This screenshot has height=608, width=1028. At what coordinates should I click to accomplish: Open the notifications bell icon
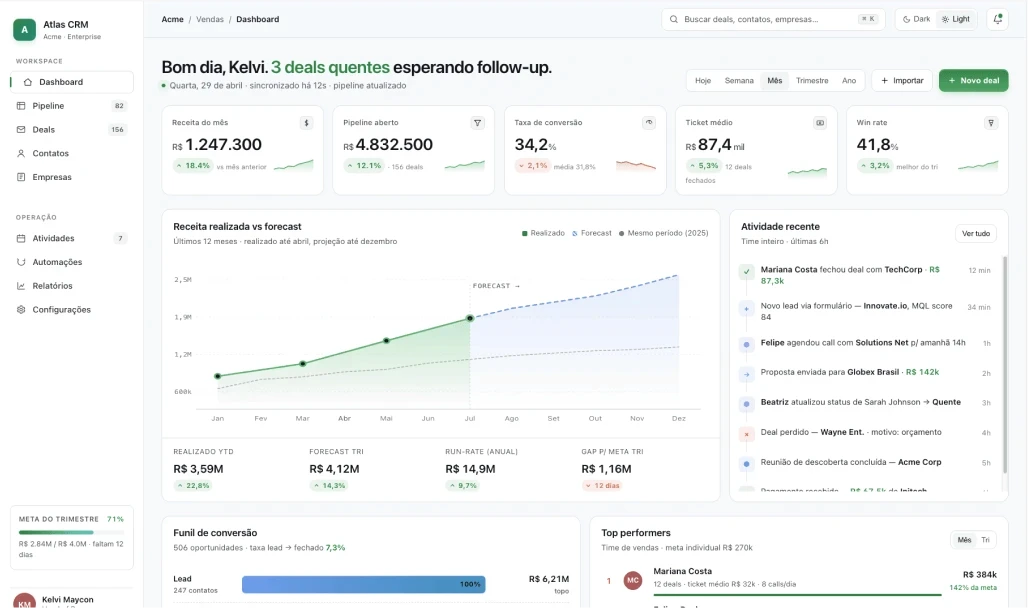[x=997, y=19]
